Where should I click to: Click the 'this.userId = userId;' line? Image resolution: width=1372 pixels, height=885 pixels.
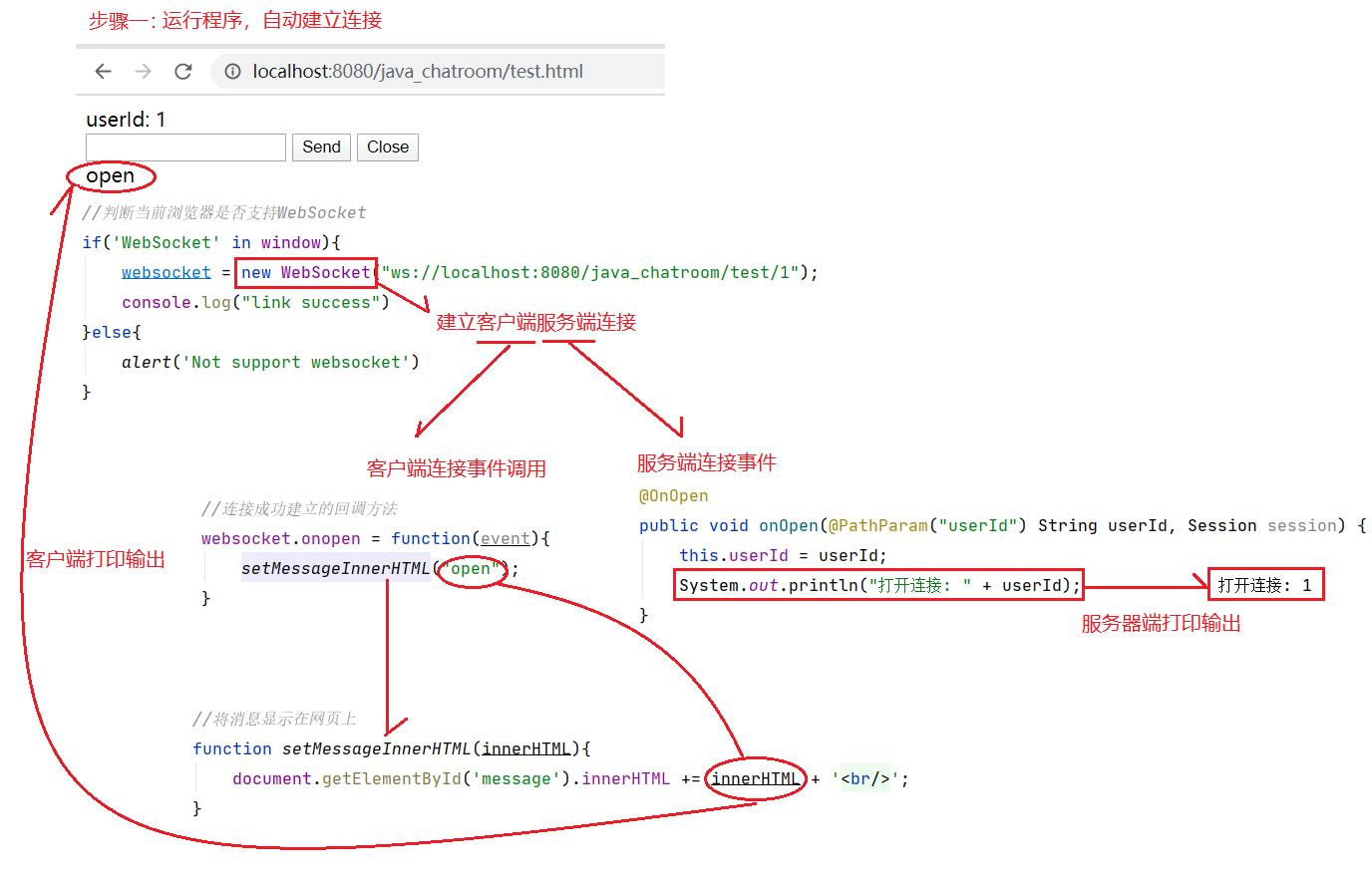(x=783, y=555)
